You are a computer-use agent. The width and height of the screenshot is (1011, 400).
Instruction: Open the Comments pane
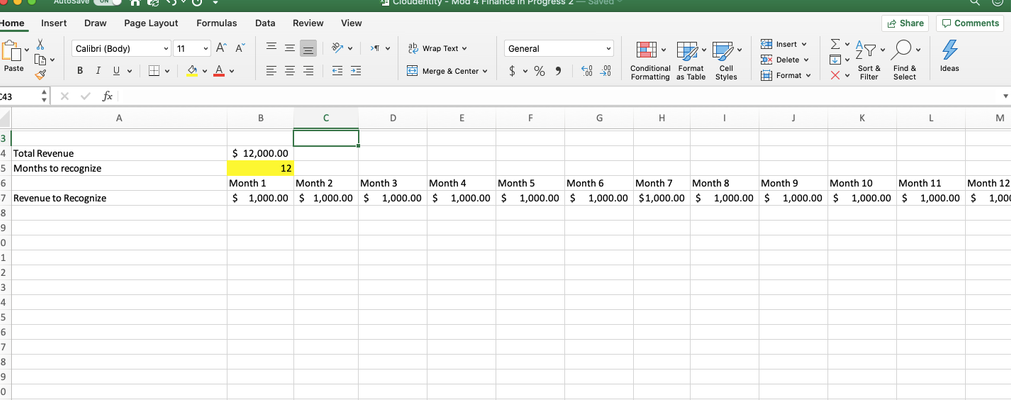(970, 23)
